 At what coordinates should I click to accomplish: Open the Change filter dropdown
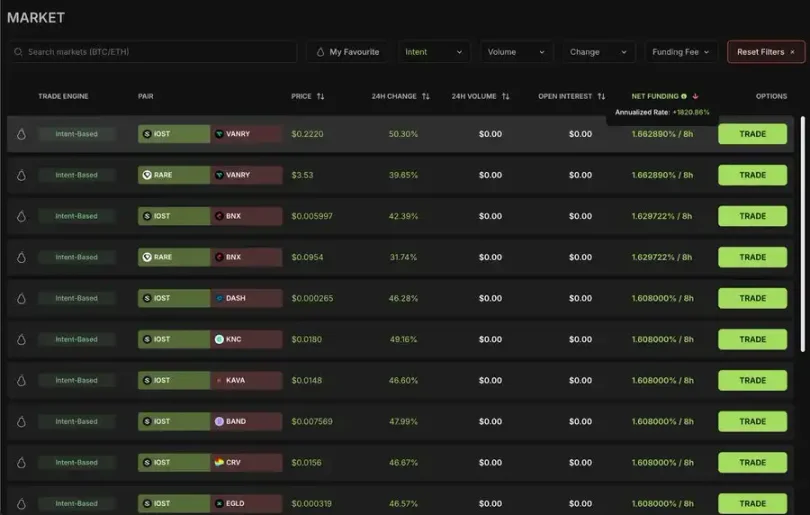tap(598, 52)
